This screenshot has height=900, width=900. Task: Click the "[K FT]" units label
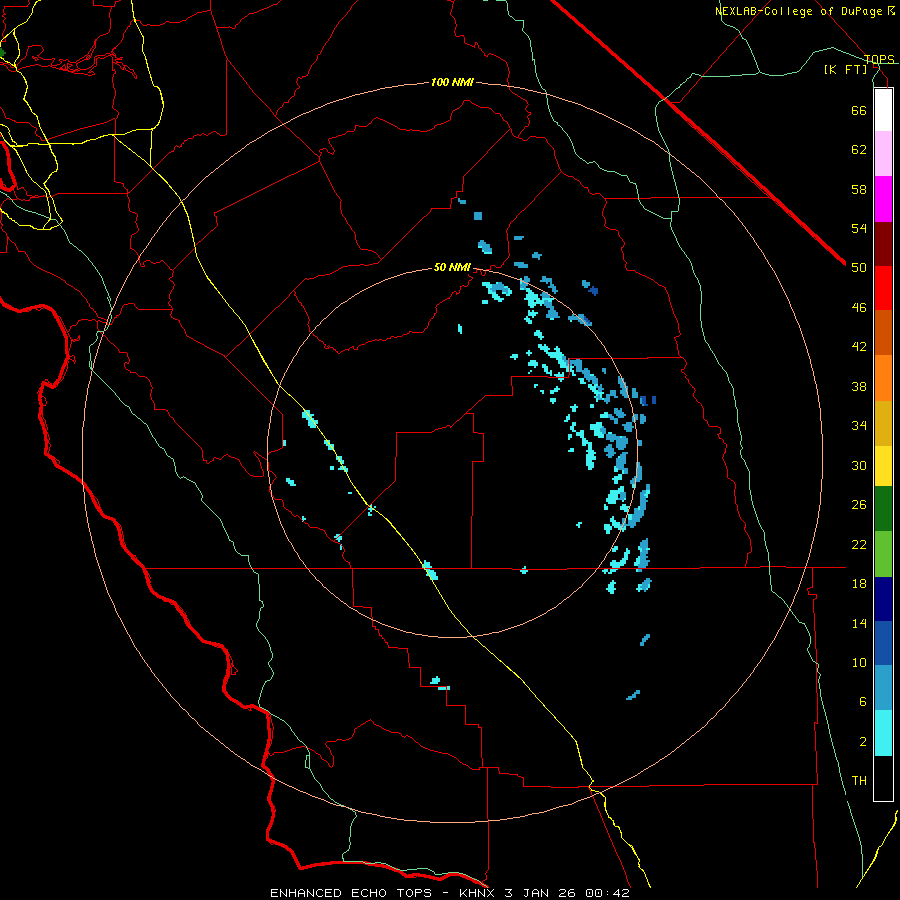[x=845, y=69]
